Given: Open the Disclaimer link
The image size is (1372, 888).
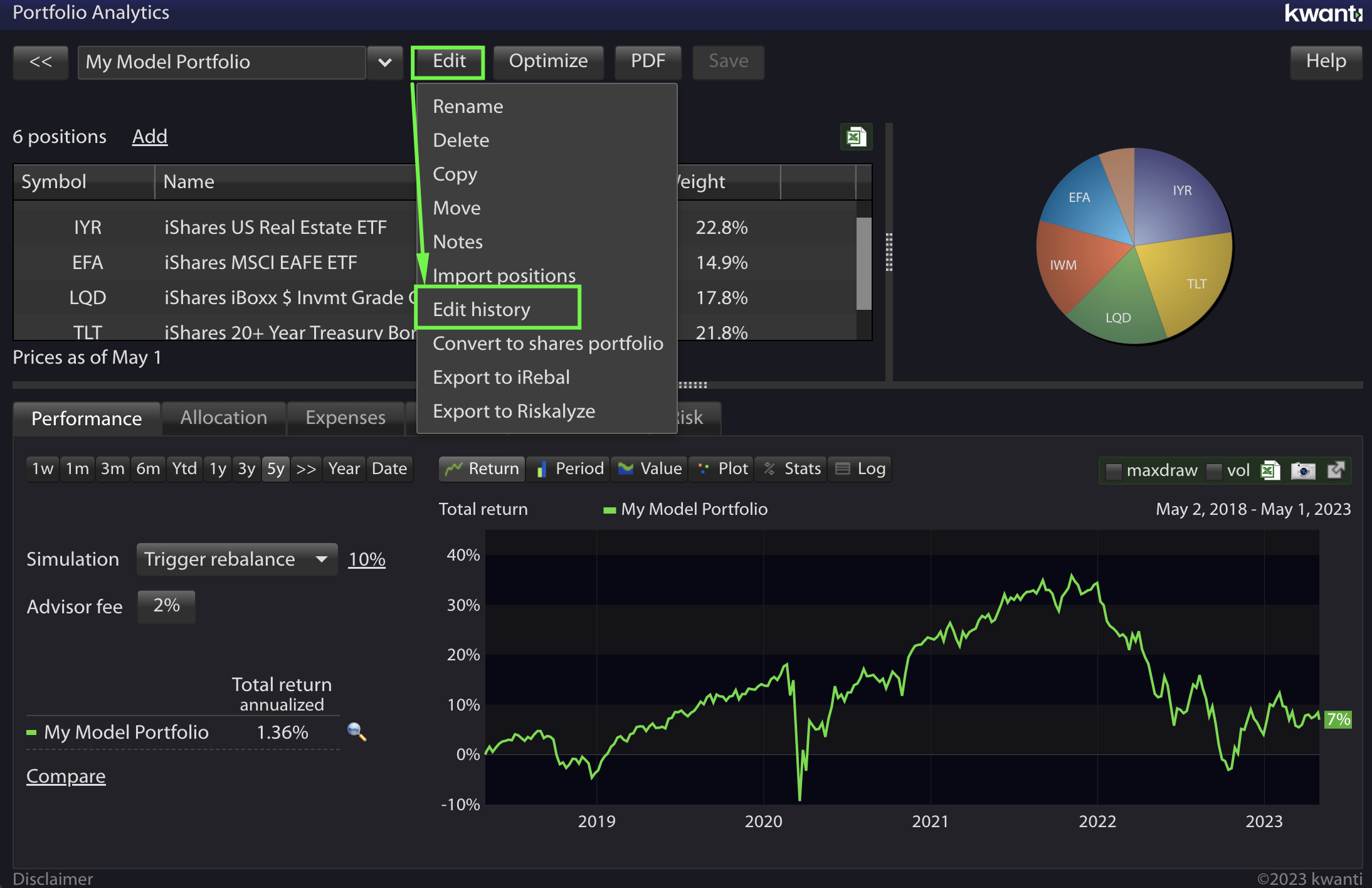Looking at the screenshot, I should click(53, 879).
